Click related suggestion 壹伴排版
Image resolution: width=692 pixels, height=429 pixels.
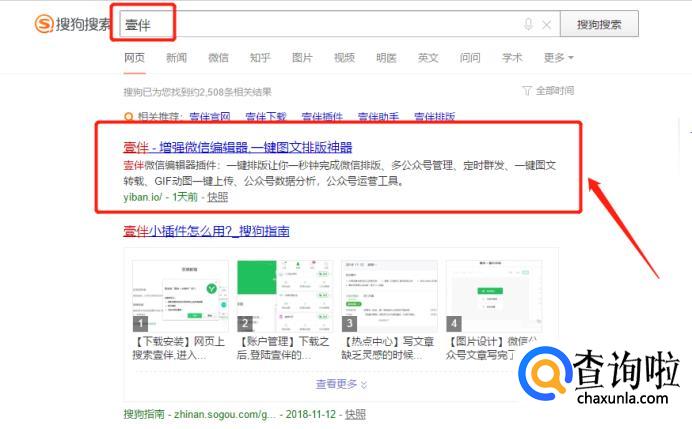coord(435,117)
